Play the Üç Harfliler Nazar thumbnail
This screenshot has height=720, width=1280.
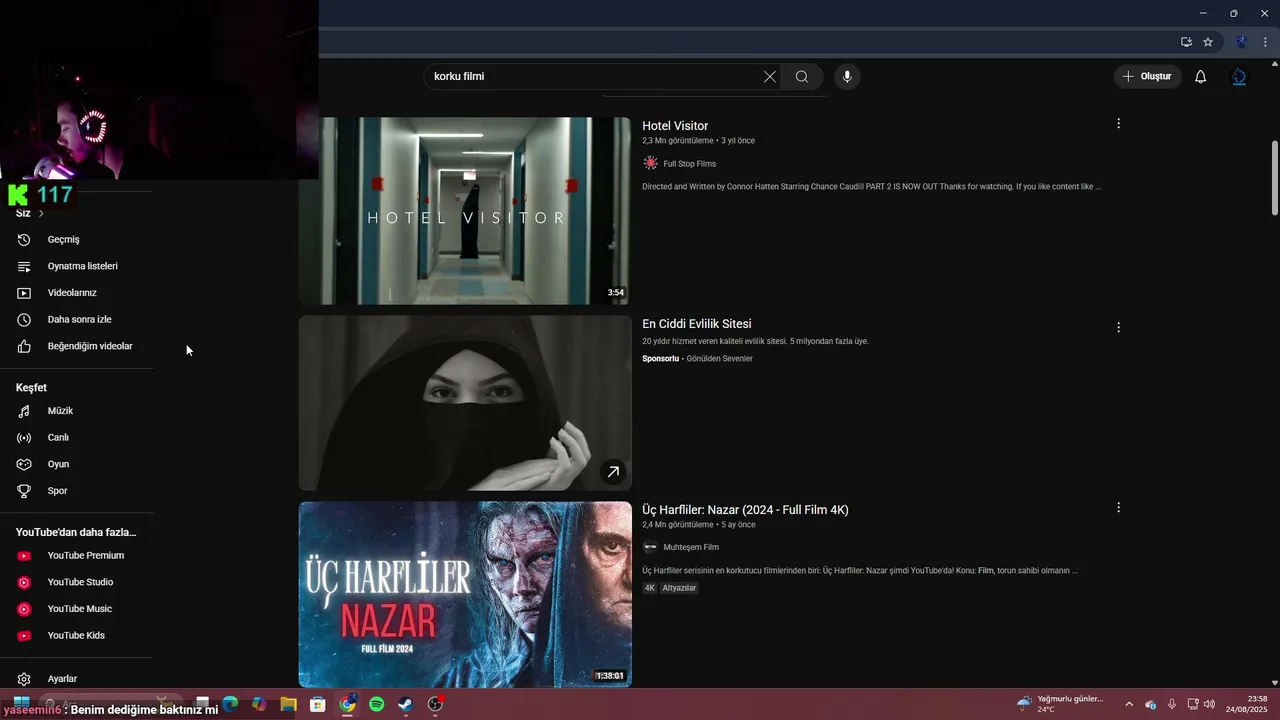pyautogui.click(x=465, y=595)
